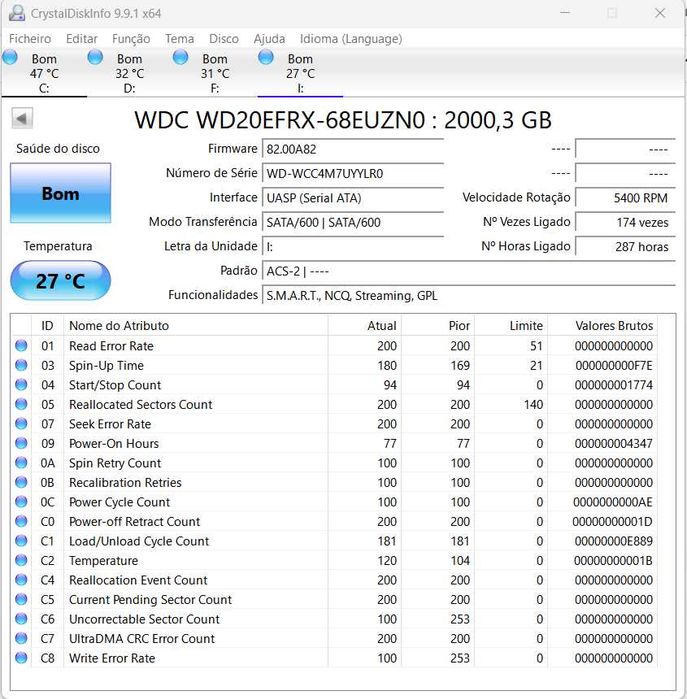Screen dimensions: 687x699
Task: Close the CrystalDiskInfo window
Action: click(x=660, y=13)
